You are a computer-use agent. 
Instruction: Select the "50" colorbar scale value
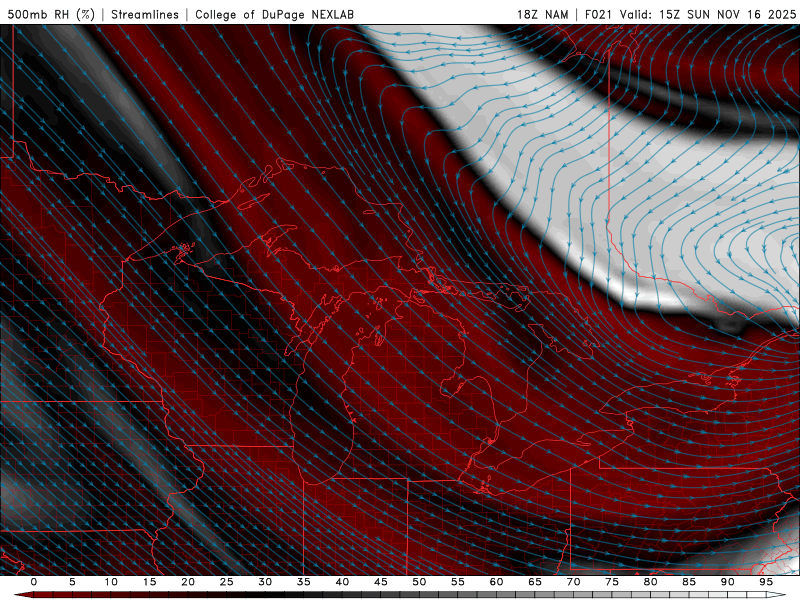click(419, 582)
